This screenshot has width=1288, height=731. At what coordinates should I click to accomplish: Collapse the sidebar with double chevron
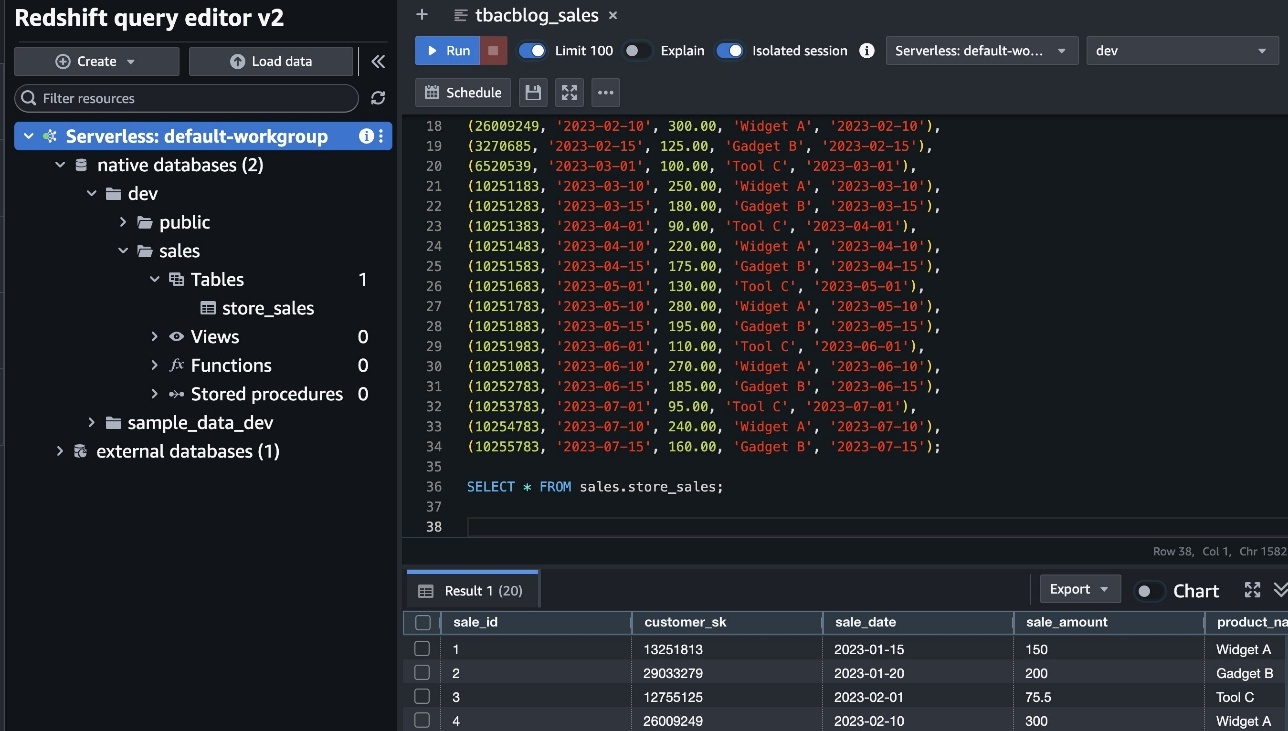click(x=378, y=61)
